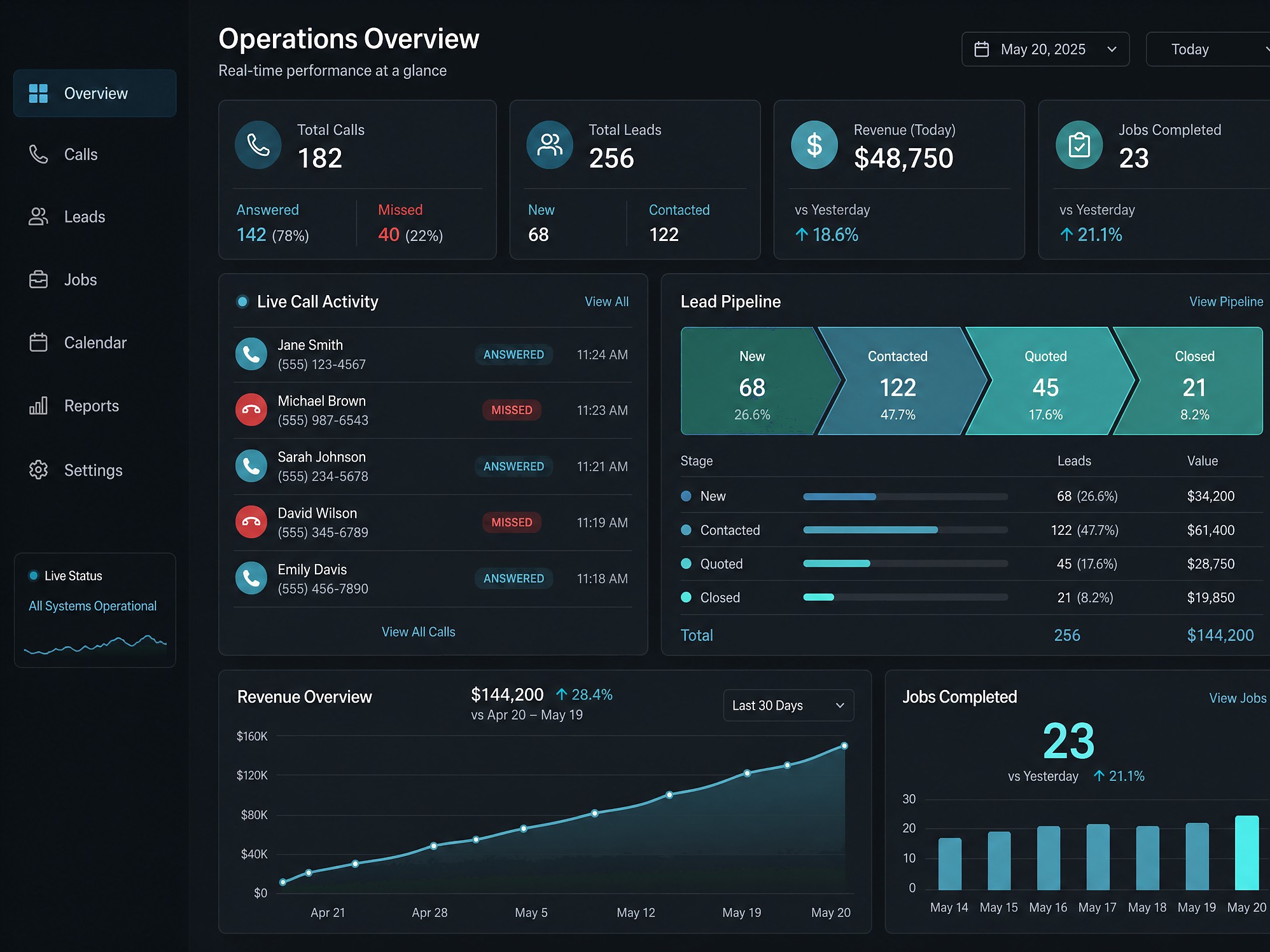Click the Reports bar-chart icon in sidebar

click(x=38, y=405)
